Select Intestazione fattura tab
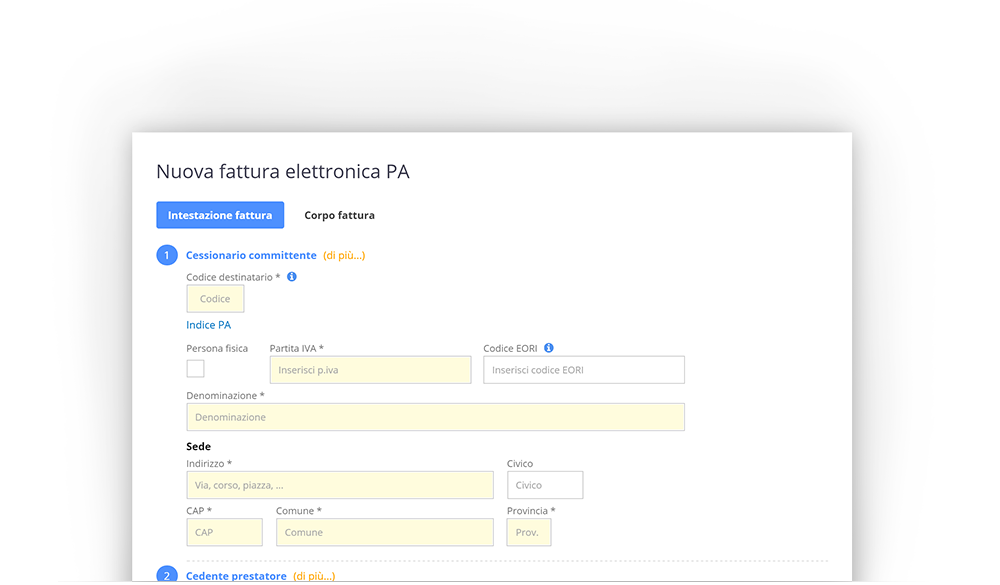The width and height of the screenshot is (1000, 585). (x=220, y=215)
